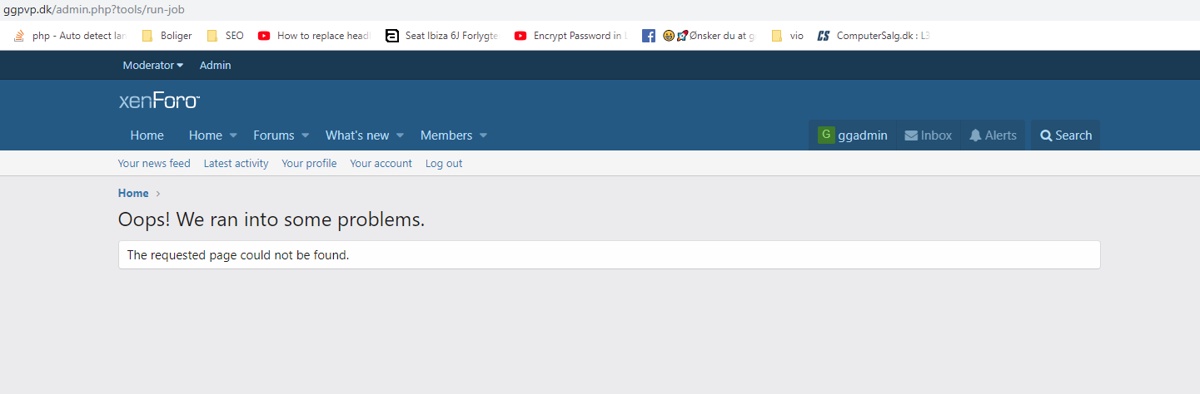1200x394 pixels.
Task: Click 'The requested page could not be found.' message
Action: 238,255
